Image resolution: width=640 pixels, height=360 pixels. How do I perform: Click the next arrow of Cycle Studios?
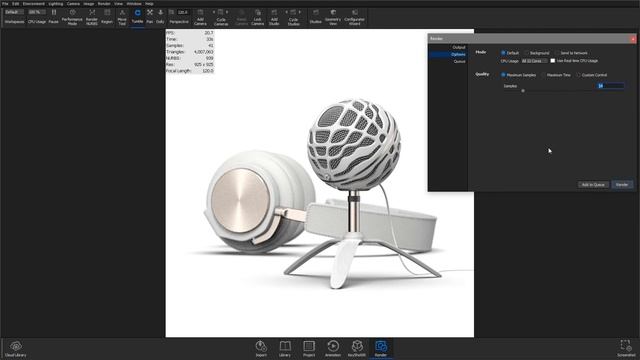(300, 12)
